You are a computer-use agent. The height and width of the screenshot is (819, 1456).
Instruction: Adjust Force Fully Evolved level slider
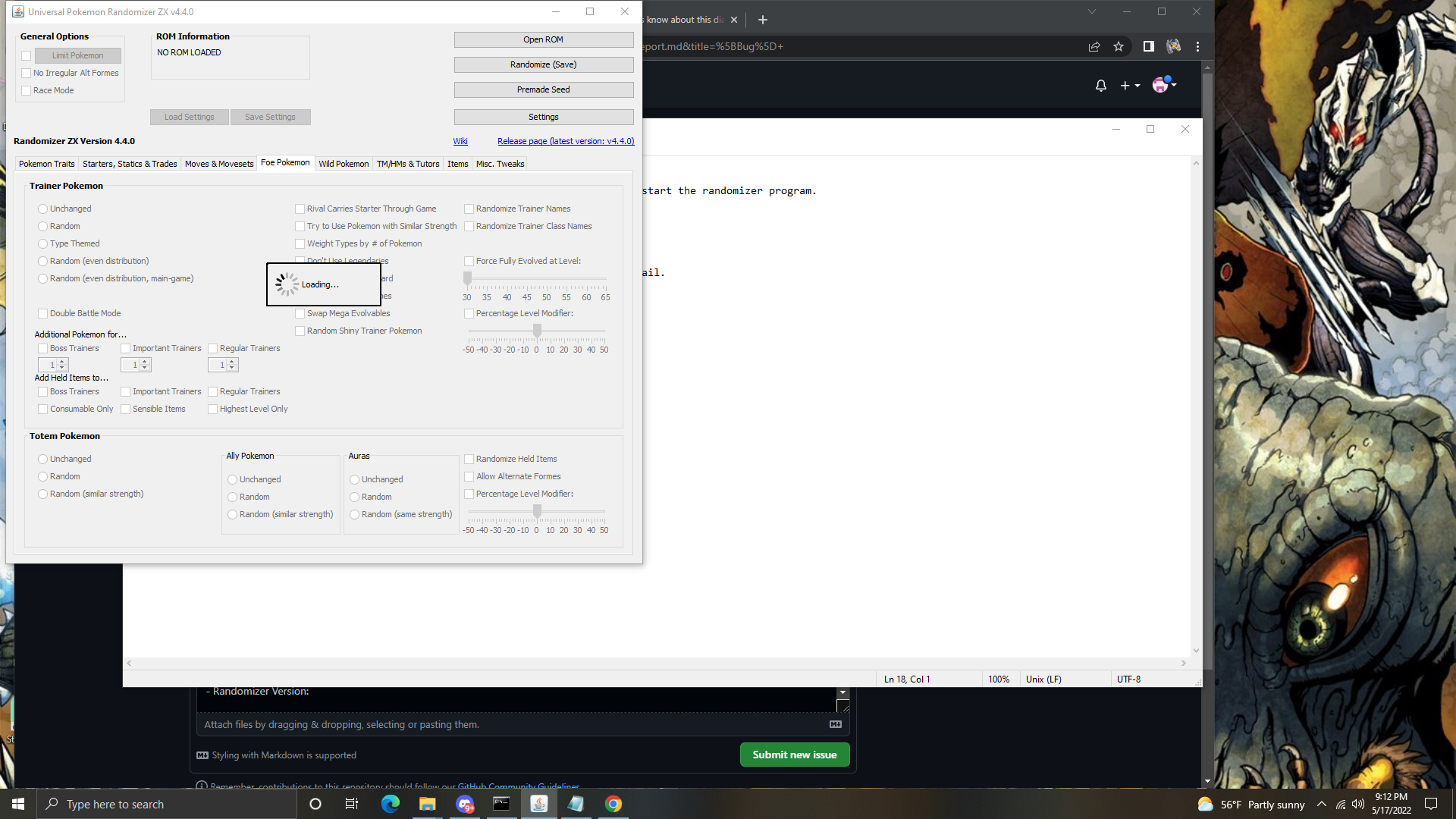468,279
